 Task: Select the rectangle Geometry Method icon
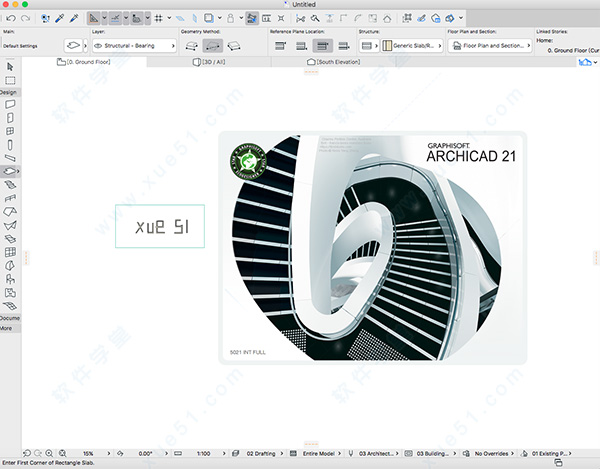(x=212, y=46)
